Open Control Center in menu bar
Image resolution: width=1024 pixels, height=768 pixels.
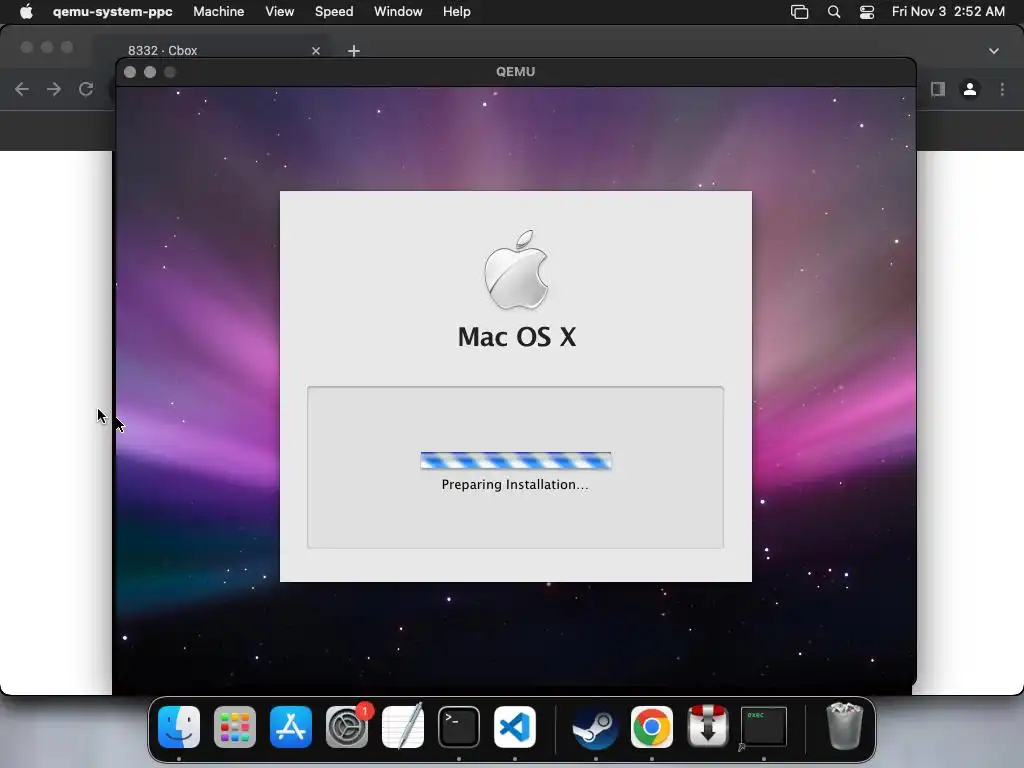click(867, 12)
